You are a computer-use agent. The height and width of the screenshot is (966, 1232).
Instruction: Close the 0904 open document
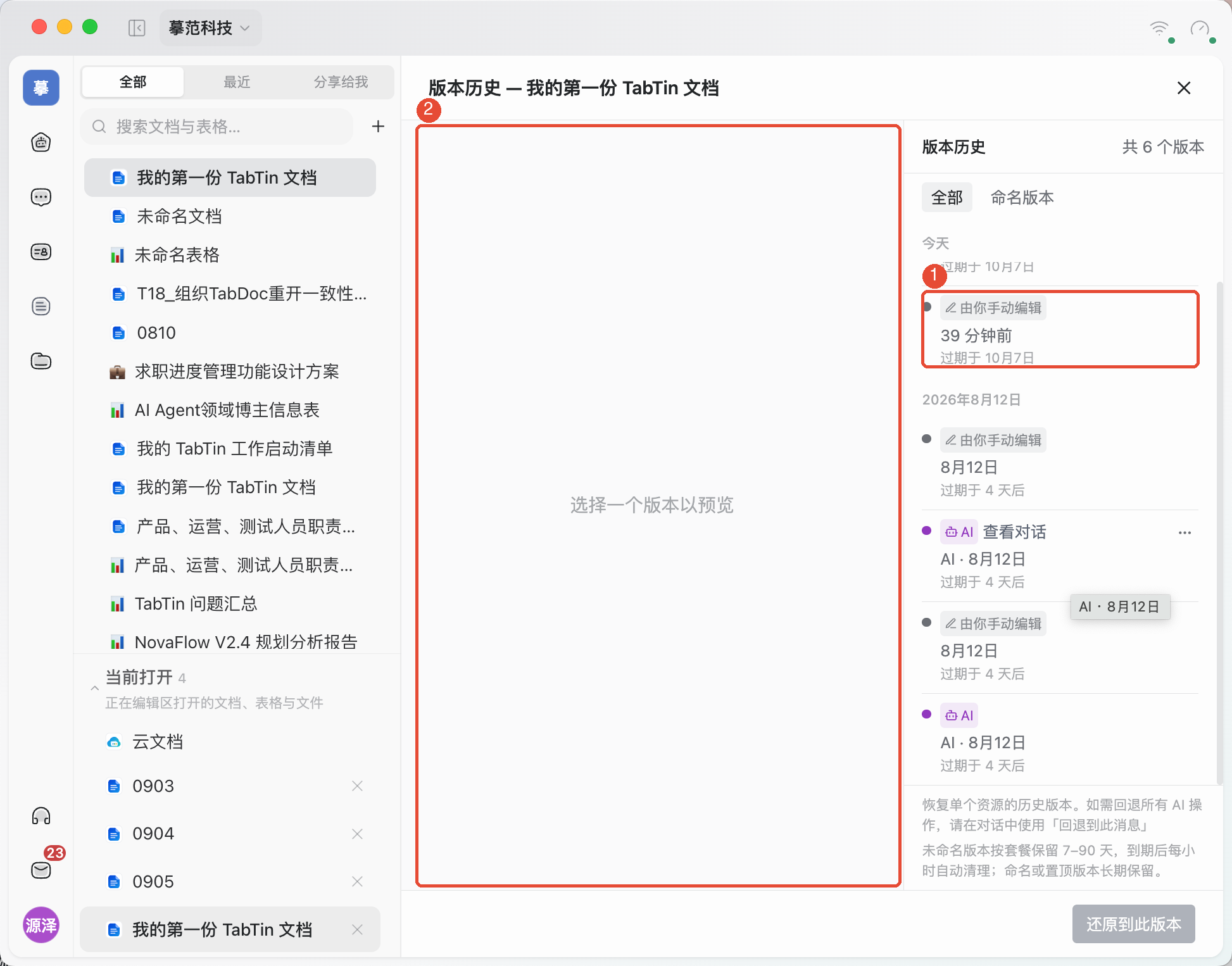[x=357, y=834]
